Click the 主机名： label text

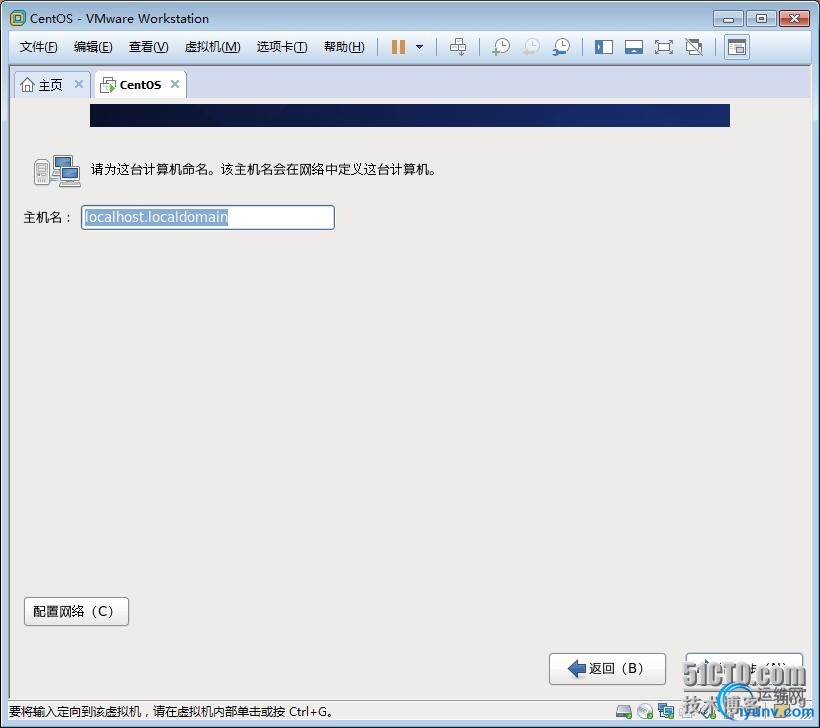pos(47,217)
